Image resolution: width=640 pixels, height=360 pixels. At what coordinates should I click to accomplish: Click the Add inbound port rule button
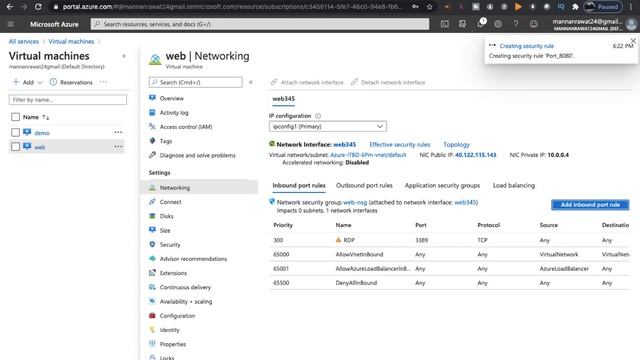click(x=590, y=204)
